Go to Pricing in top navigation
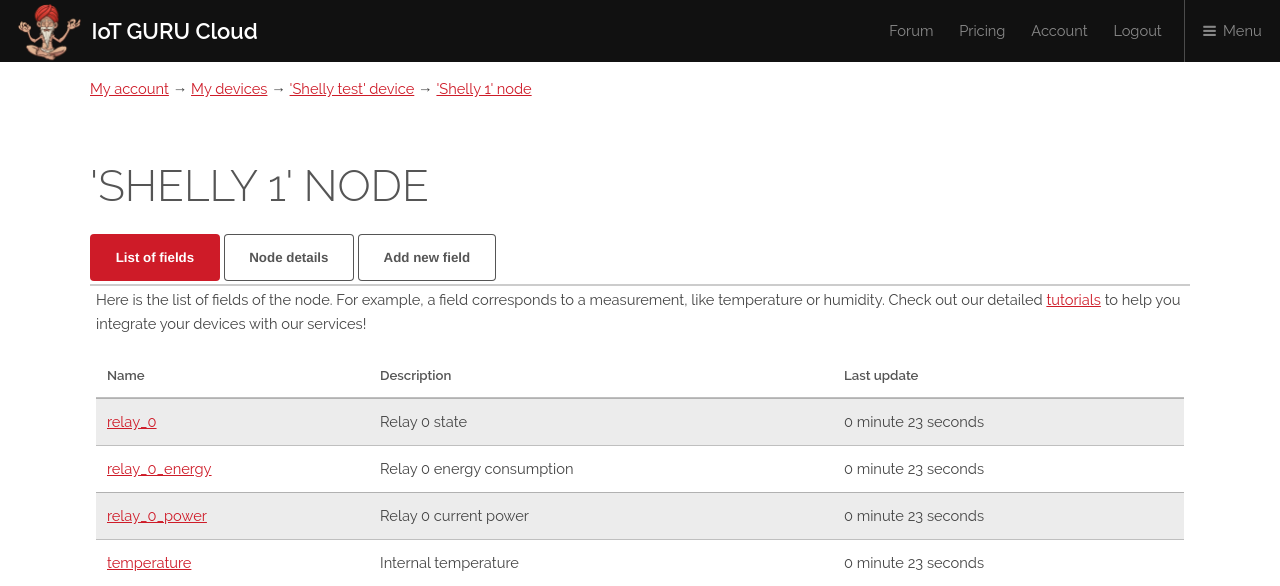This screenshot has width=1280, height=586. [981, 31]
